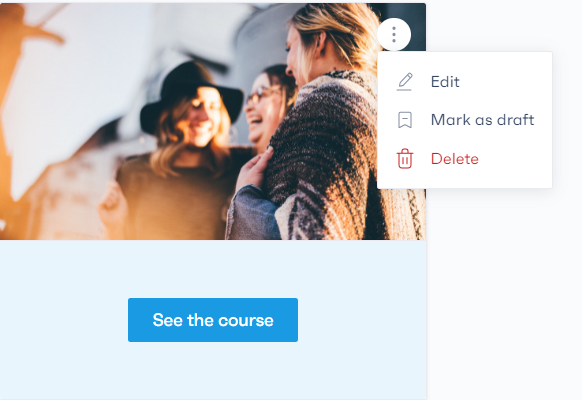Click the pencil Edit icon

click(405, 82)
